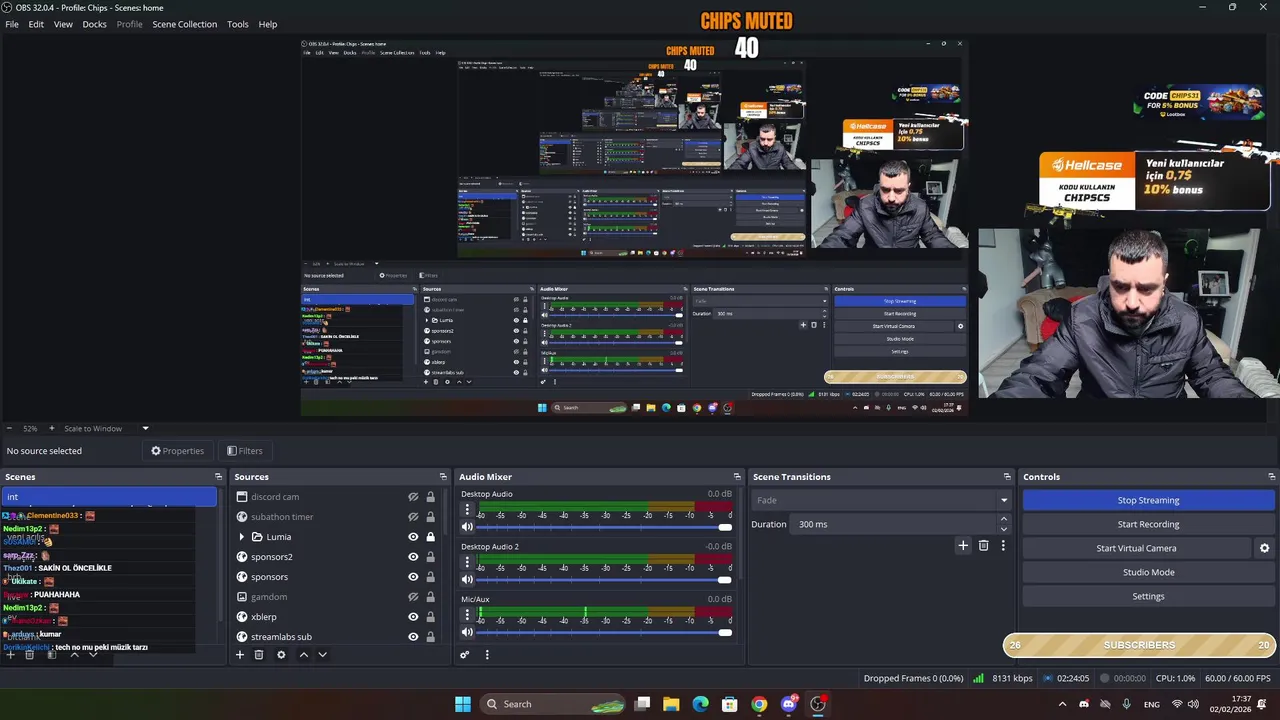The image size is (1280, 720).
Task: Float the Scene Transitions dock
Action: point(1007,477)
